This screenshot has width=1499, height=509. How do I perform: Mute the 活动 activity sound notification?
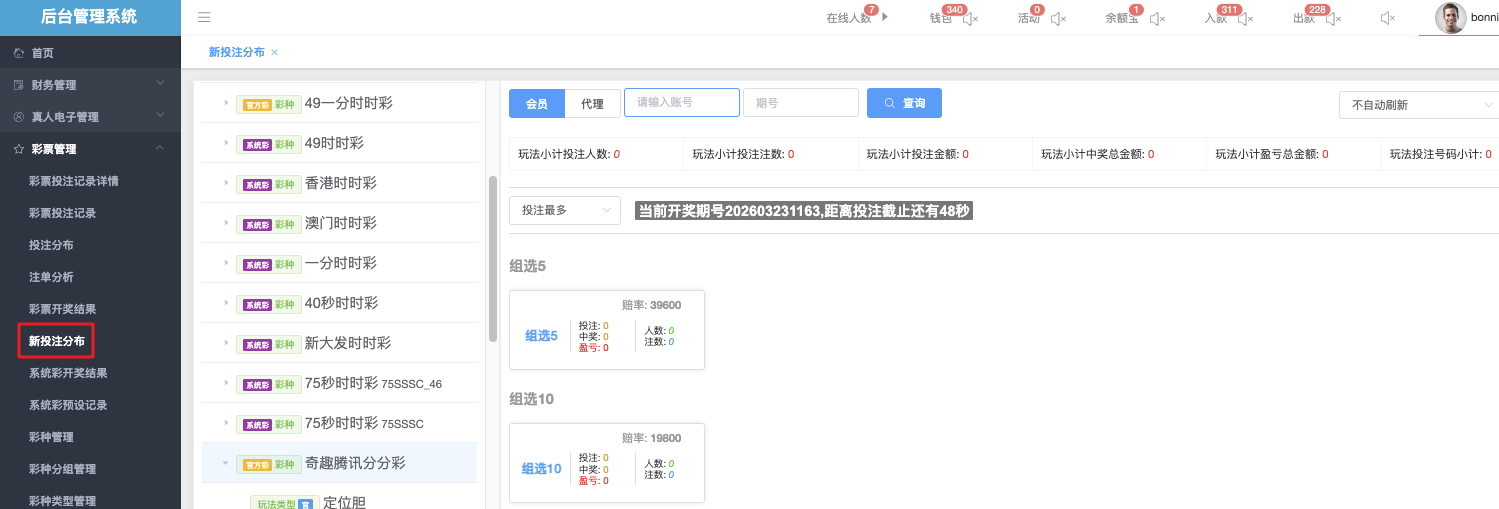[1058, 18]
